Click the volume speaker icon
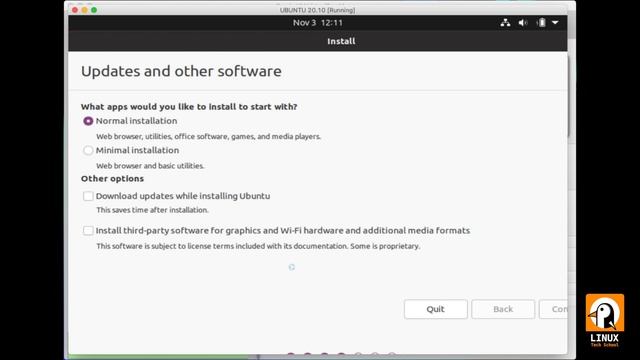The height and width of the screenshot is (360, 640). [523, 23]
